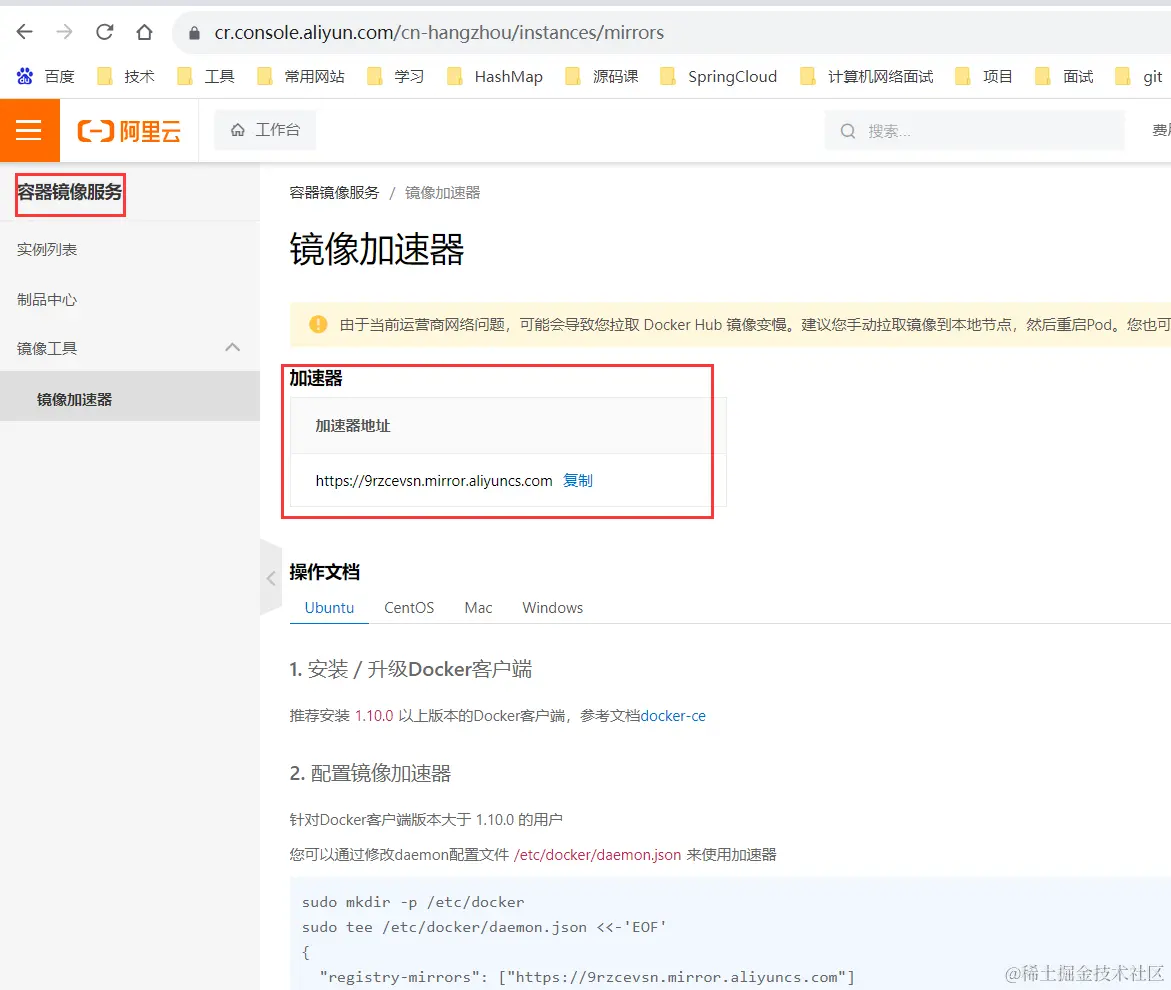Click the sudo mkdir -p /etc/docker code line
The height and width of the screenshot is (990, 1171).
tap(413, 902)
